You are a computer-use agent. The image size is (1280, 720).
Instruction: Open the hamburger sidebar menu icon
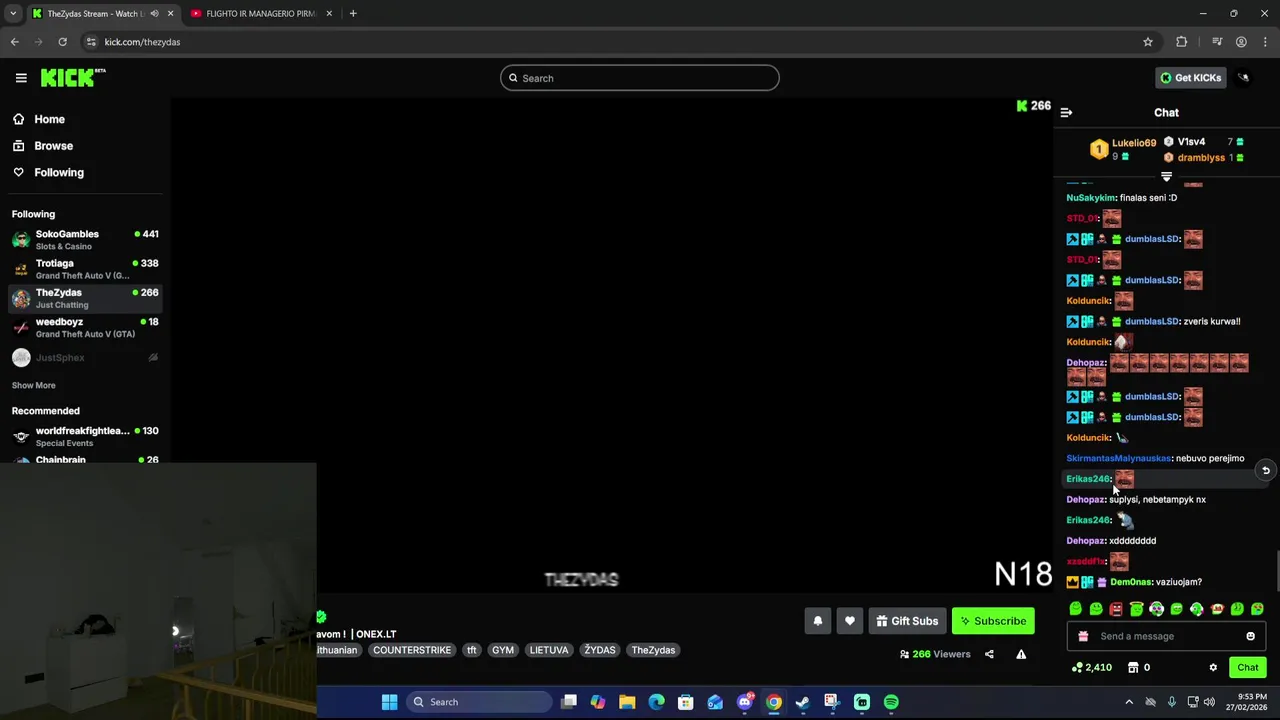21,78
